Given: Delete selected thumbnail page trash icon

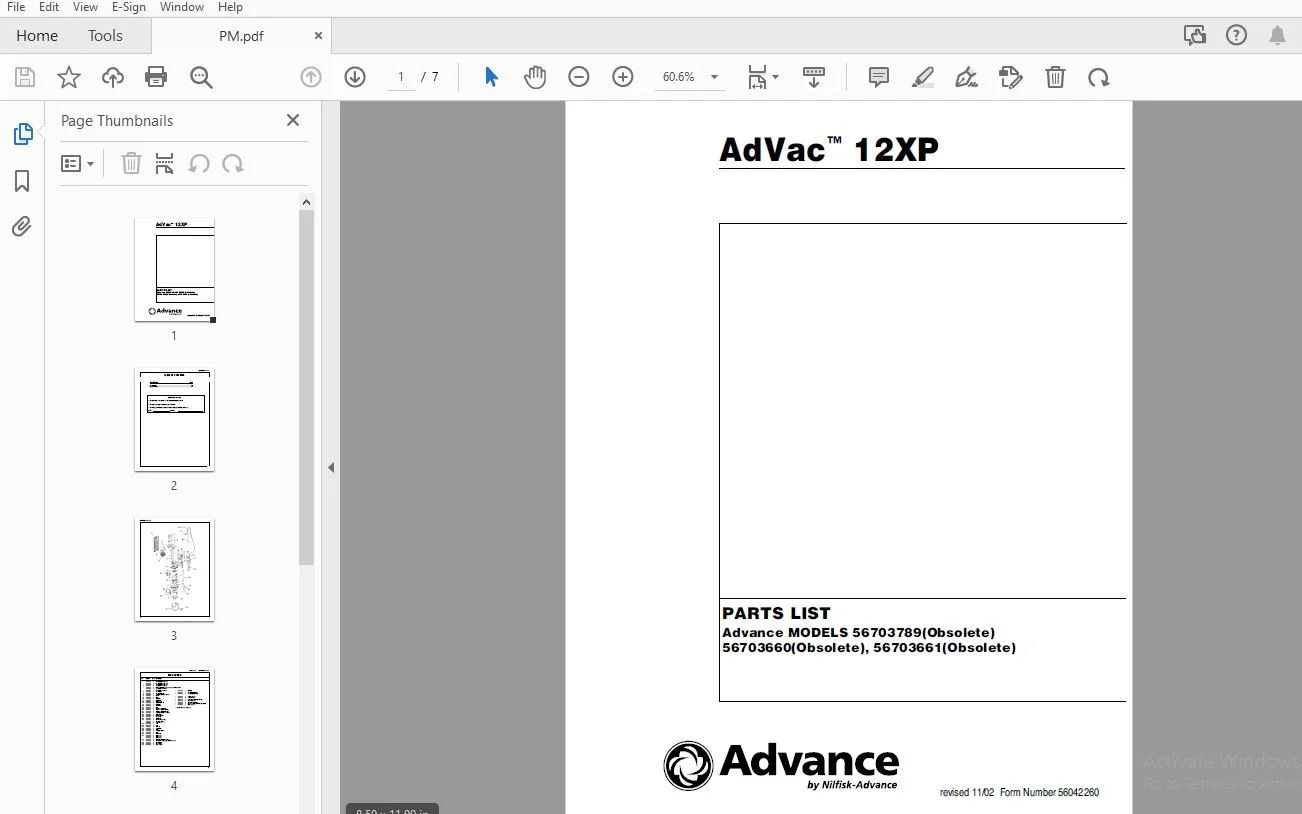Looking at the screenshot, I should point(131,163).
